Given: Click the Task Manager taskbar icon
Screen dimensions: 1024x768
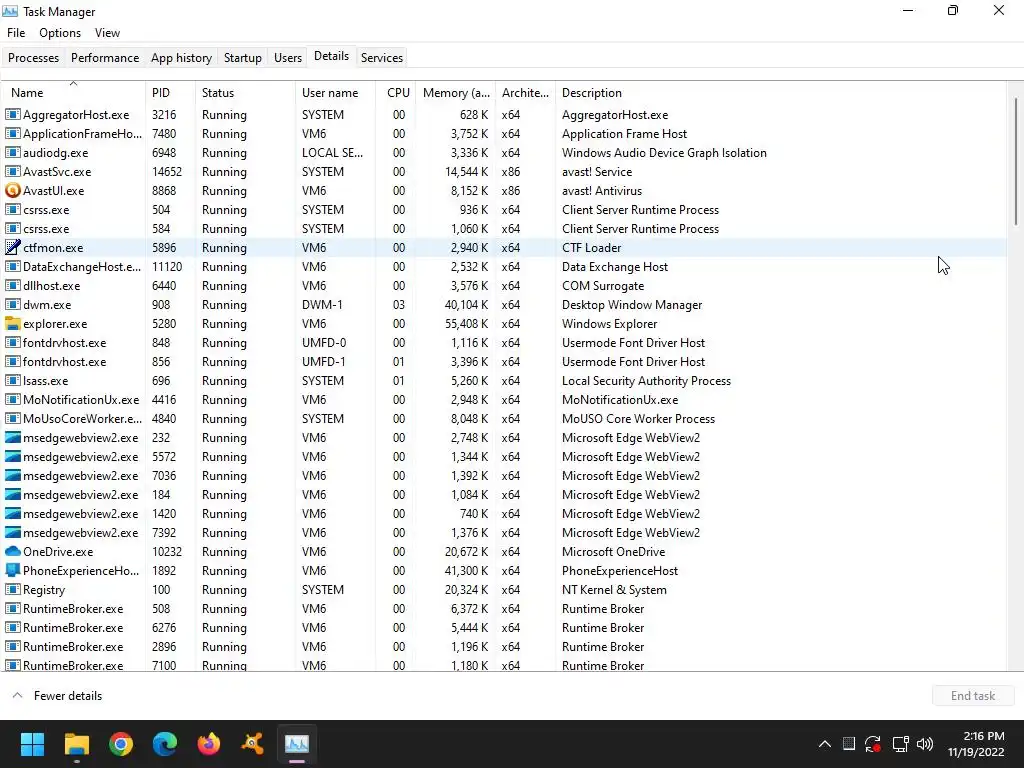Looking at the screenshot, I should (296, 744).
